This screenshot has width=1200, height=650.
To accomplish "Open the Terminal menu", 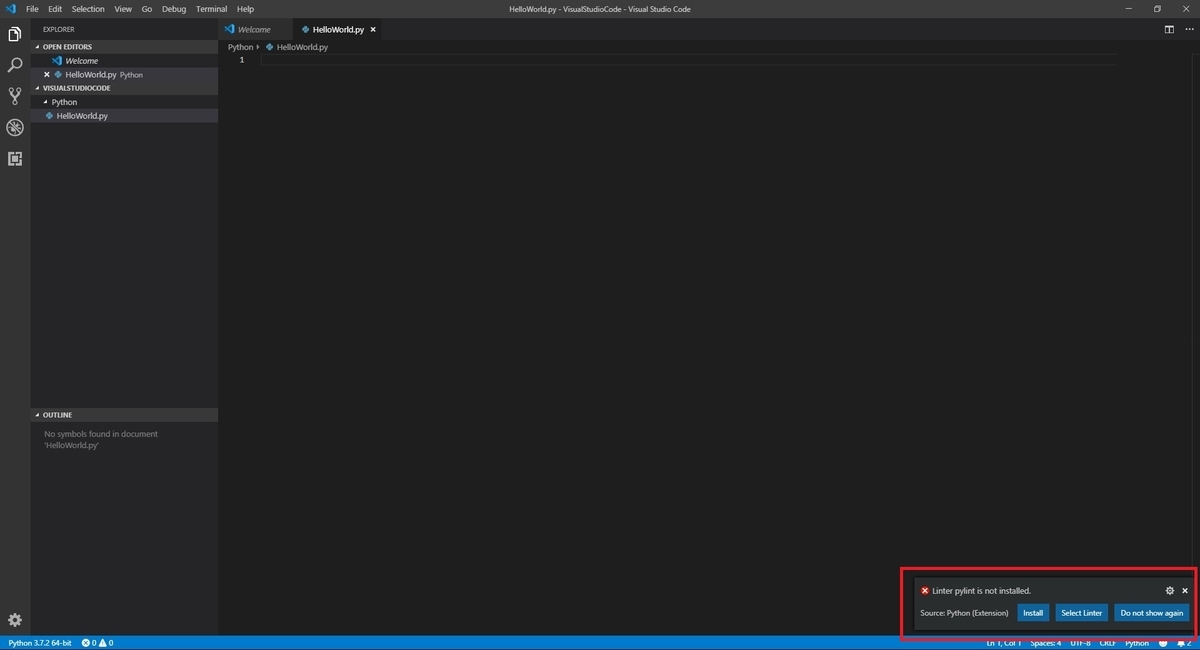I will pyautogui.click(x=211, y=9).
